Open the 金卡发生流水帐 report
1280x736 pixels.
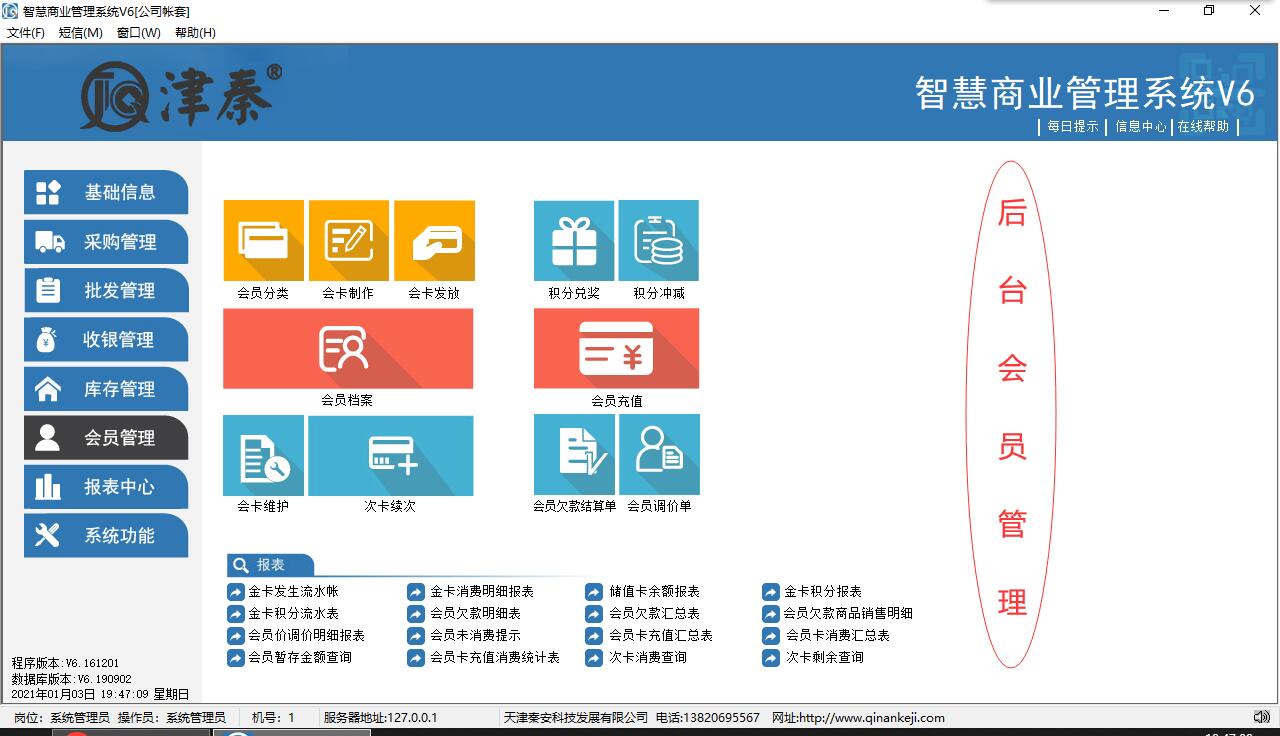pos(293,591)
